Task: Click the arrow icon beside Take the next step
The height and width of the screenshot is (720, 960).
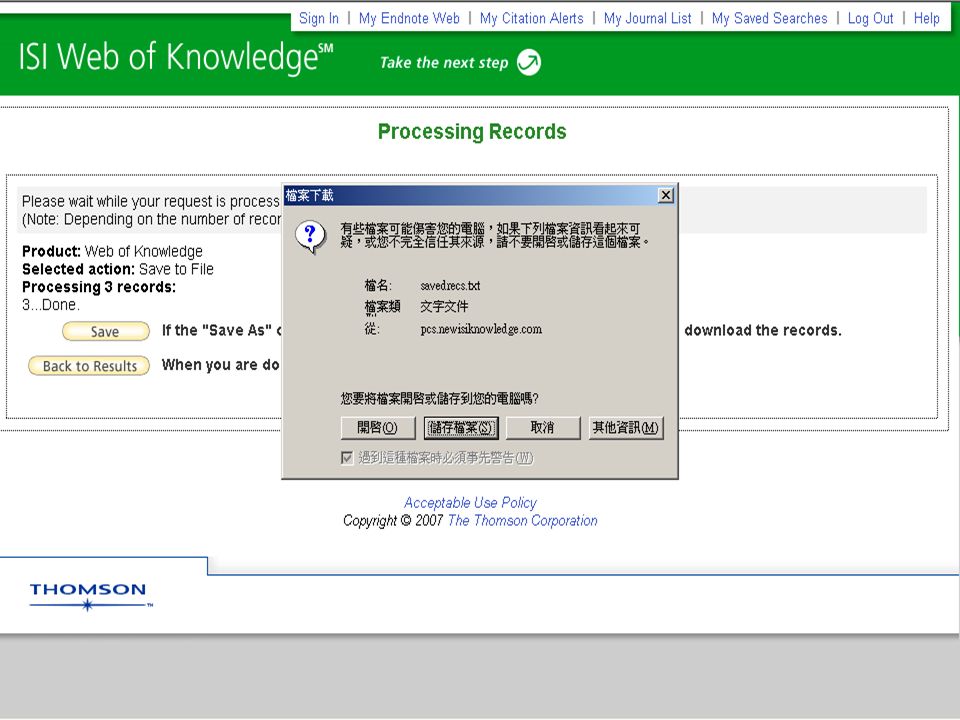Action: click(529, 62)
